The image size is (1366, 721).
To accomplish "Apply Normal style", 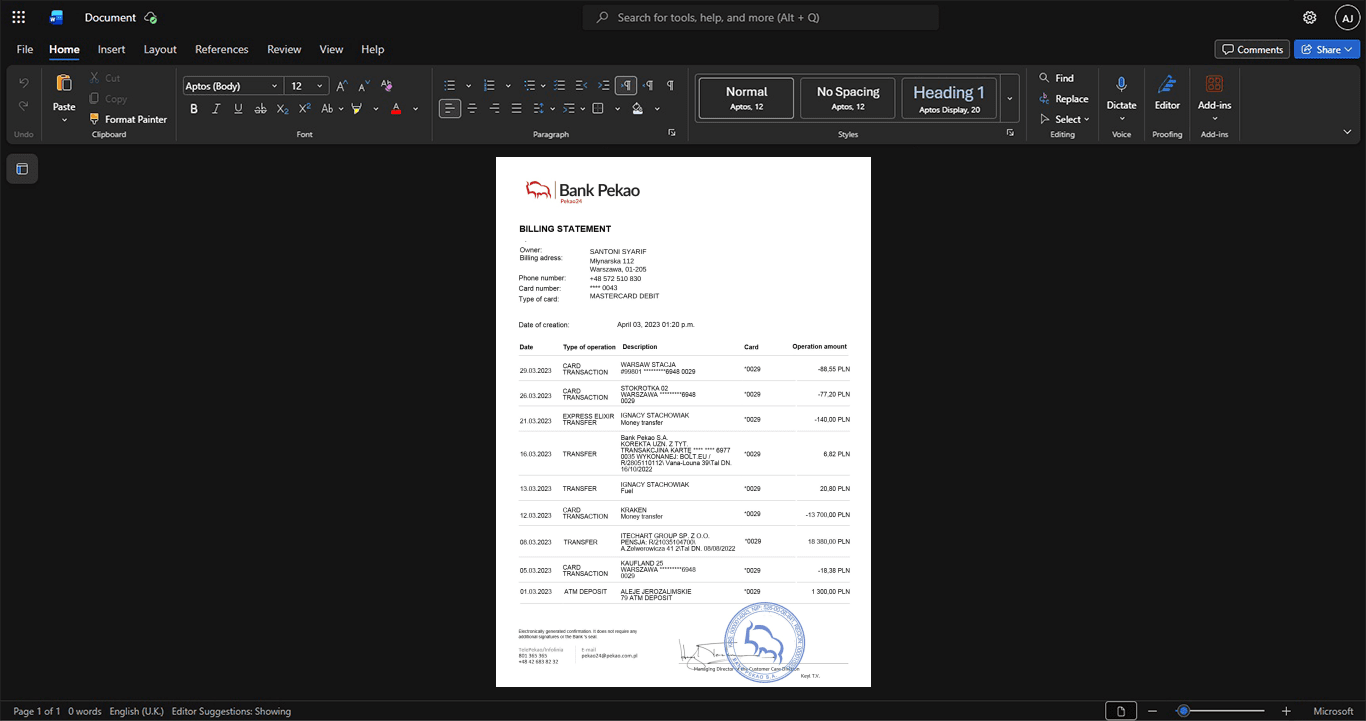I will tap(747, 98).
